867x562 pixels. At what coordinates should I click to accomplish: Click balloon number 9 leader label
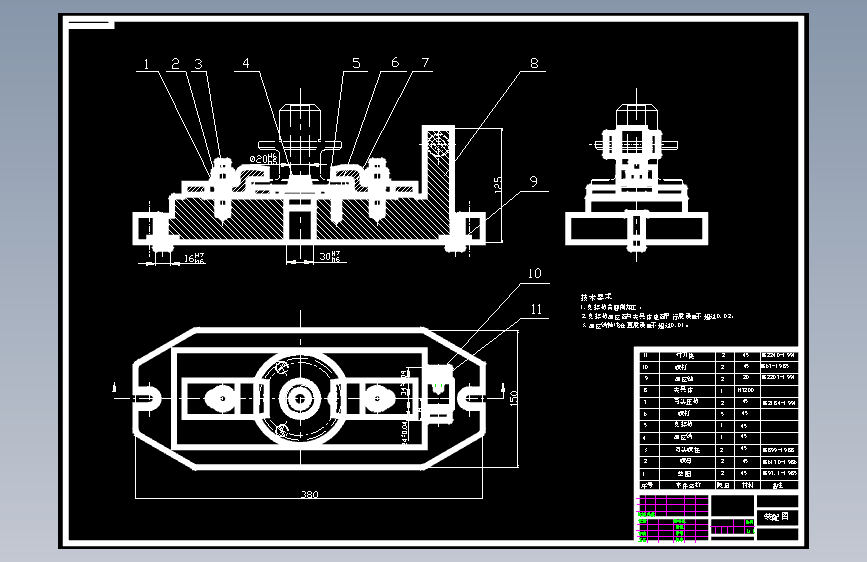534,182
